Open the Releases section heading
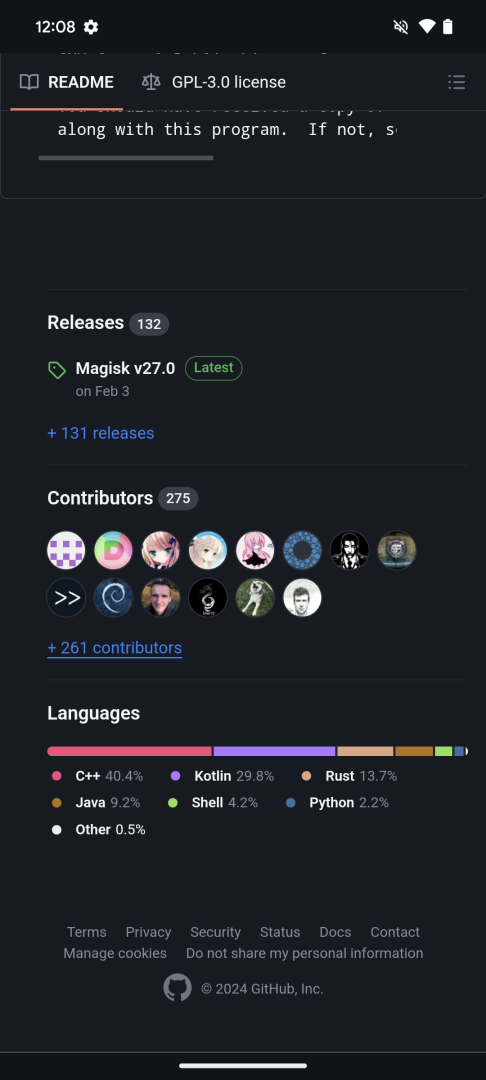Screen dimensions: 486x1080 [85, 322]
